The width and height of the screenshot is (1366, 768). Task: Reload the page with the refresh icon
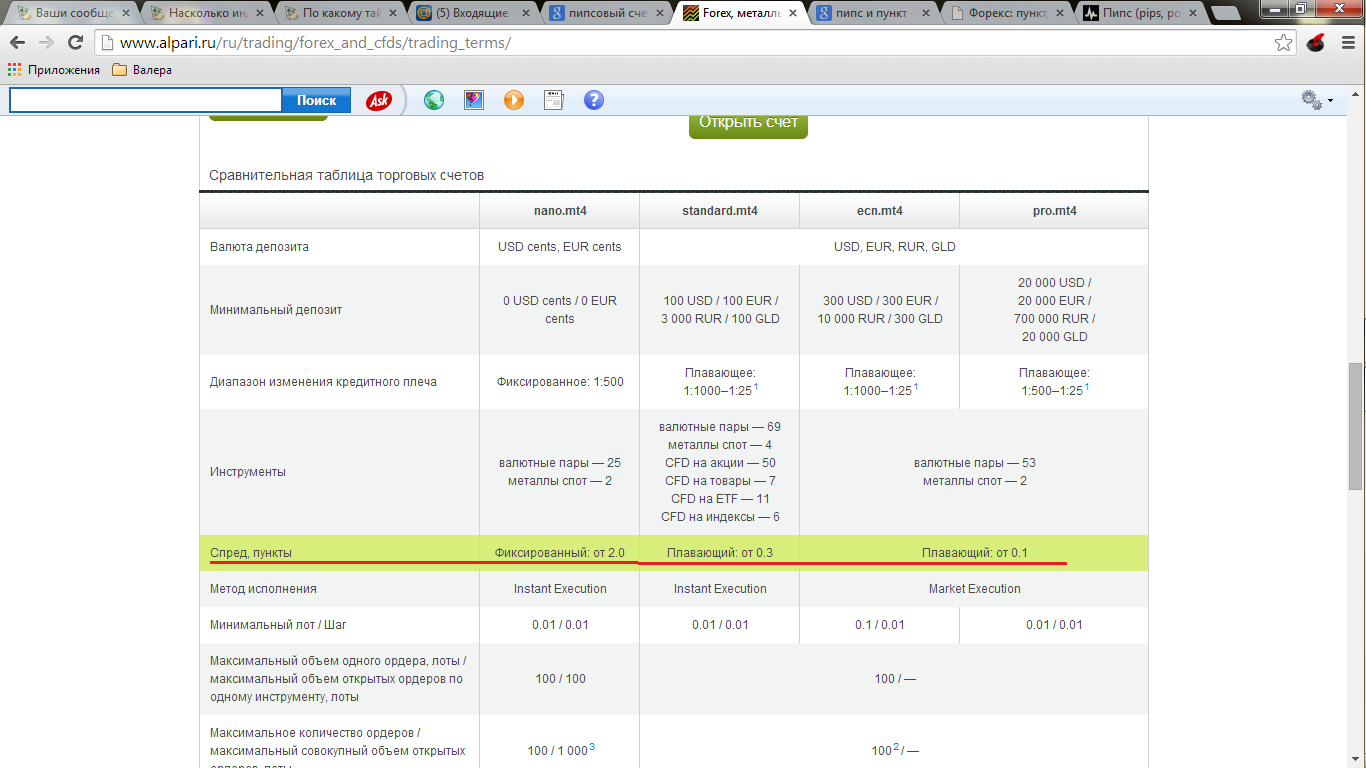pos(75,43)
